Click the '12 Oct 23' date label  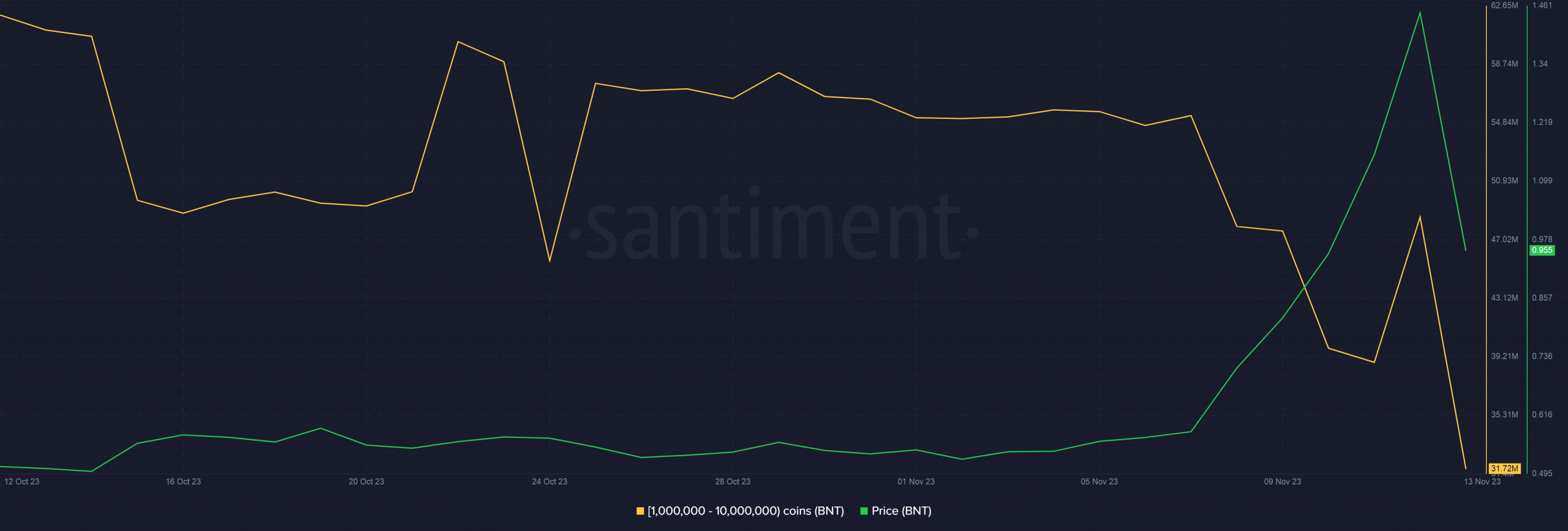(x=22, y=481)
